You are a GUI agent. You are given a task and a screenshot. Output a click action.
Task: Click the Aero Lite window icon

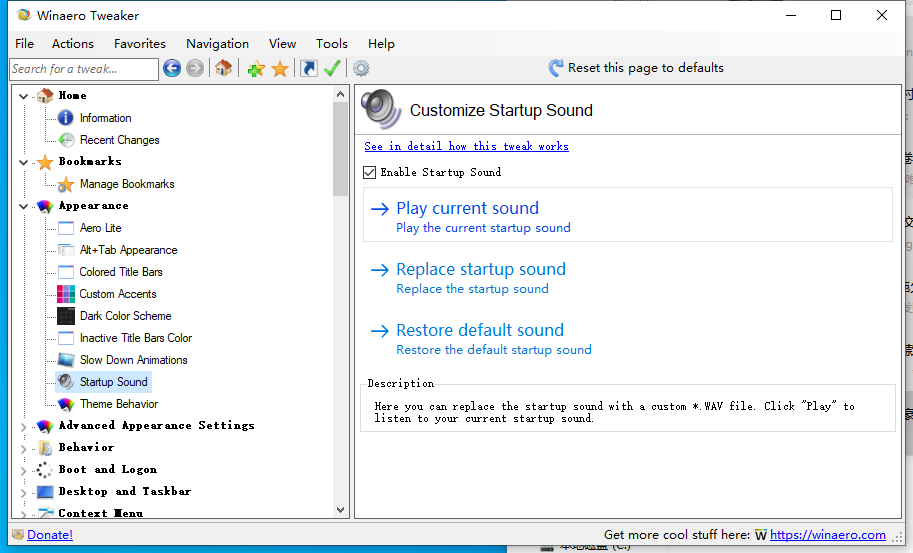(x=66, y=228)
